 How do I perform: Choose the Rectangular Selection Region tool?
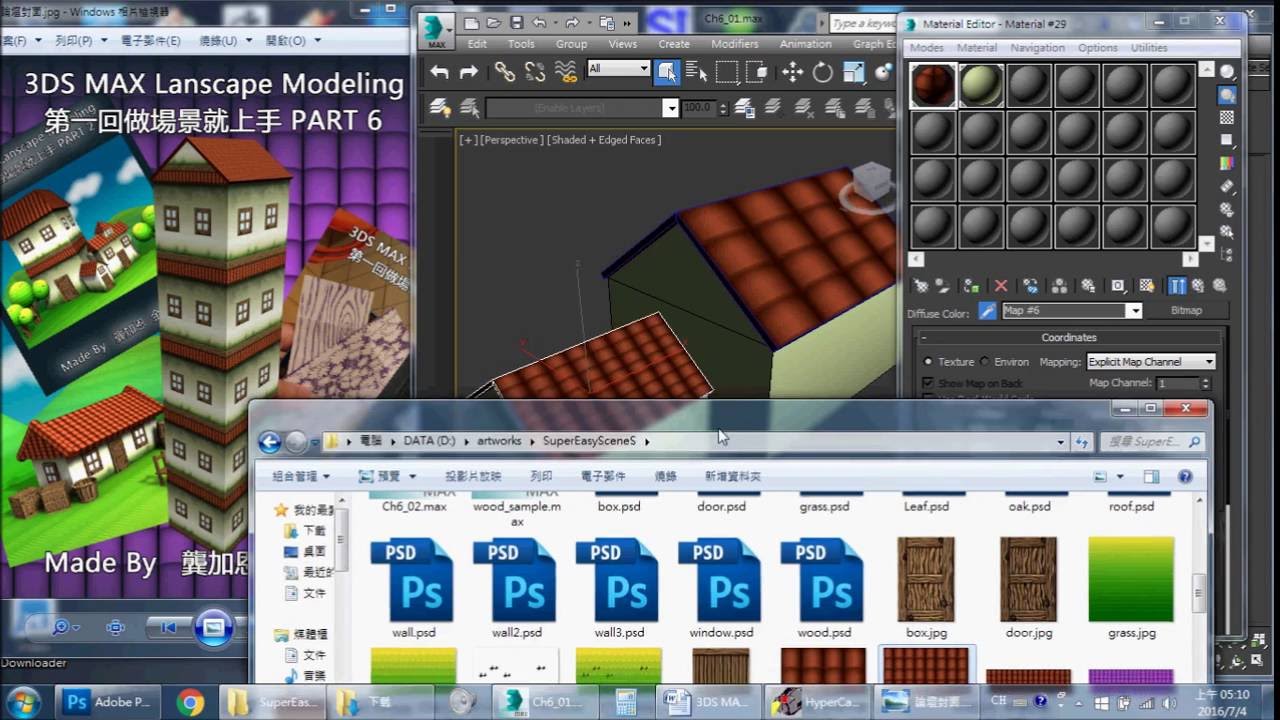(727, 72)
